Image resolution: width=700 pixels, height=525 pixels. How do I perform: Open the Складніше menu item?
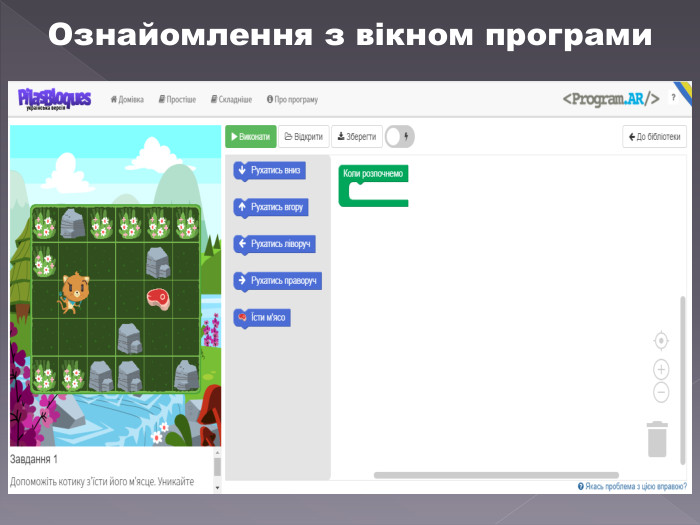231,100
